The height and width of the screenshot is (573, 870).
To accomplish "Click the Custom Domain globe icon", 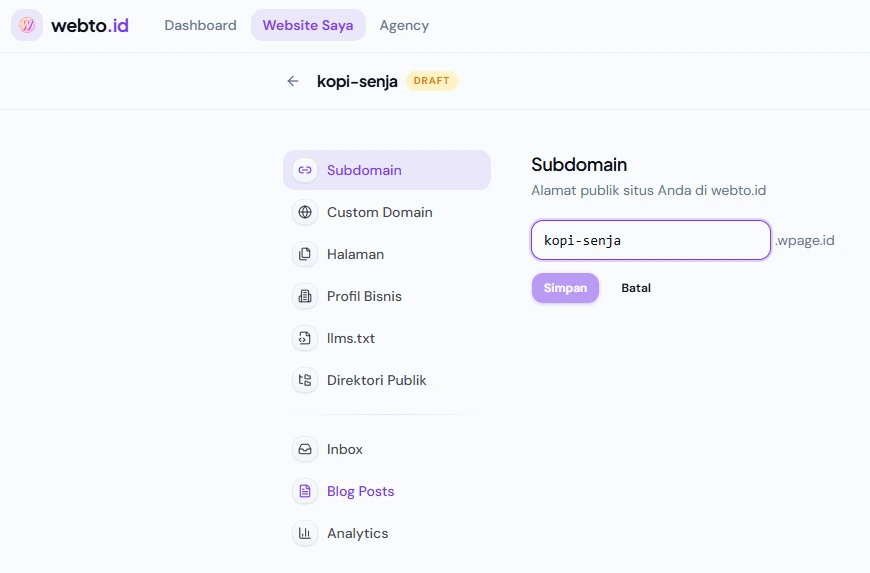I will pyautogui.click(x=305, y=212).
